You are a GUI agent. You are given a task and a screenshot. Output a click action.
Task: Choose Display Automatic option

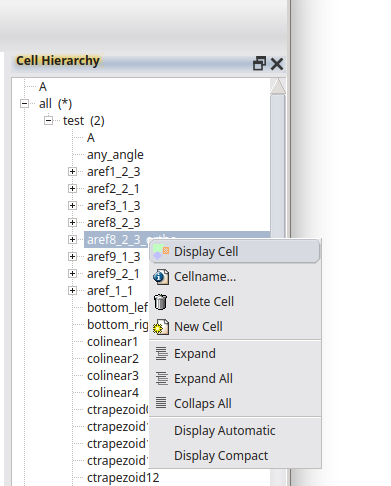pyautogui.click(x=235, y=431)
